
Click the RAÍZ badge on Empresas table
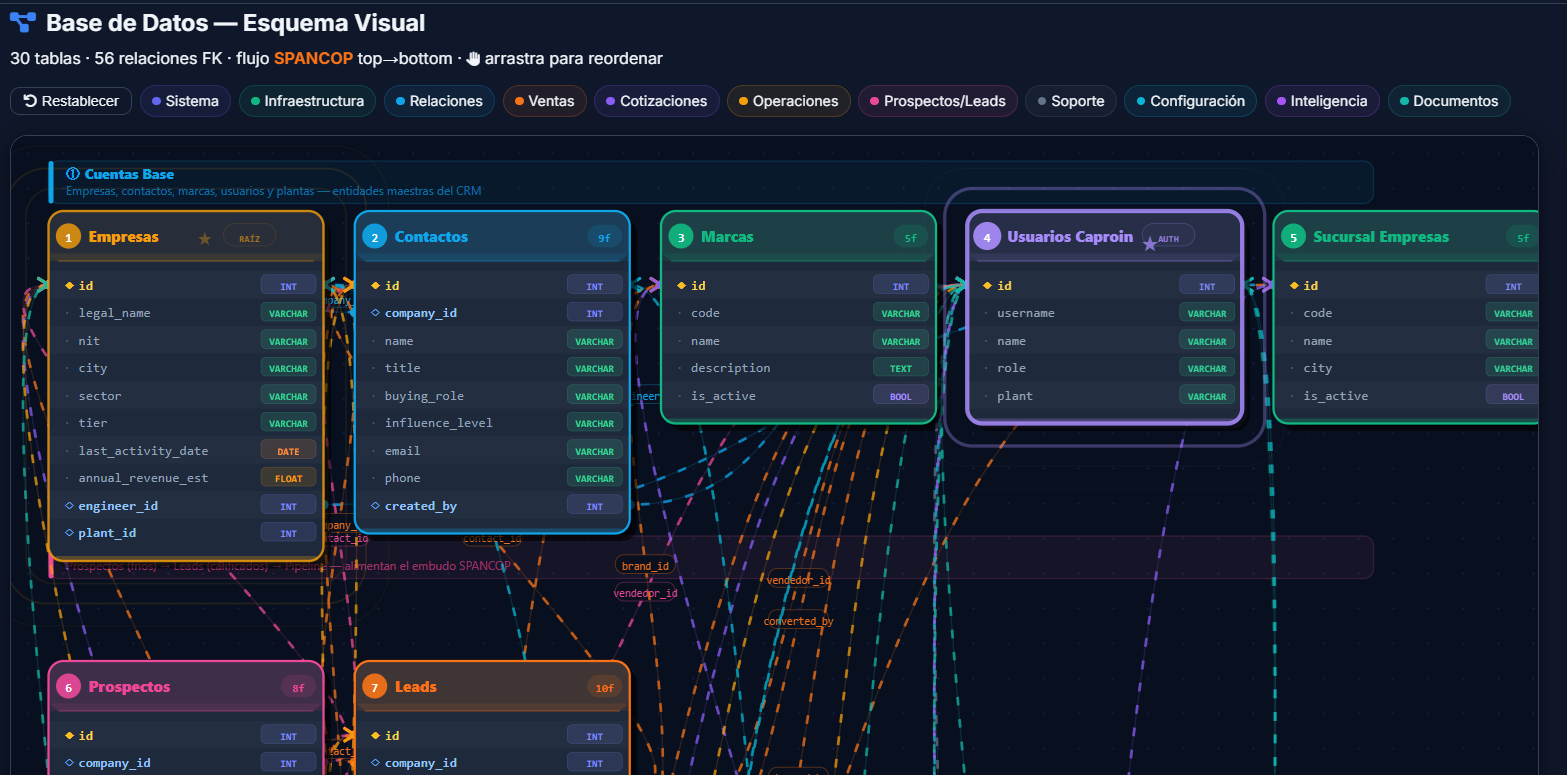(249, 238)
